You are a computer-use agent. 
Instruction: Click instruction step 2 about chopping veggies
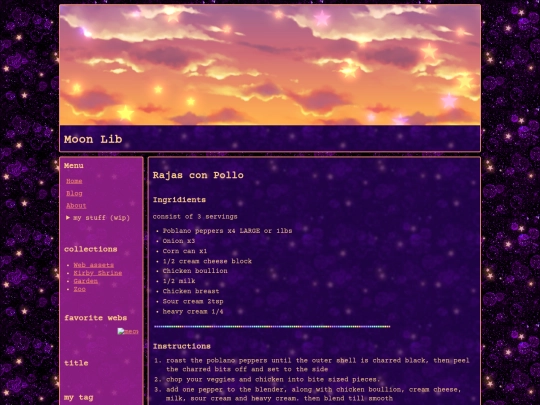tap(273, 380)
